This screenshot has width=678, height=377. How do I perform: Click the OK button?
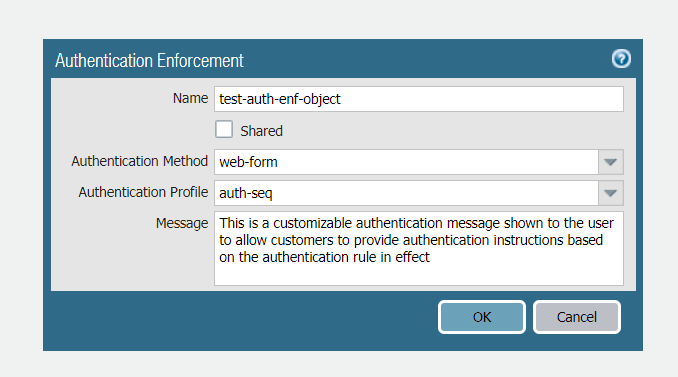click(x=482, y=317)
